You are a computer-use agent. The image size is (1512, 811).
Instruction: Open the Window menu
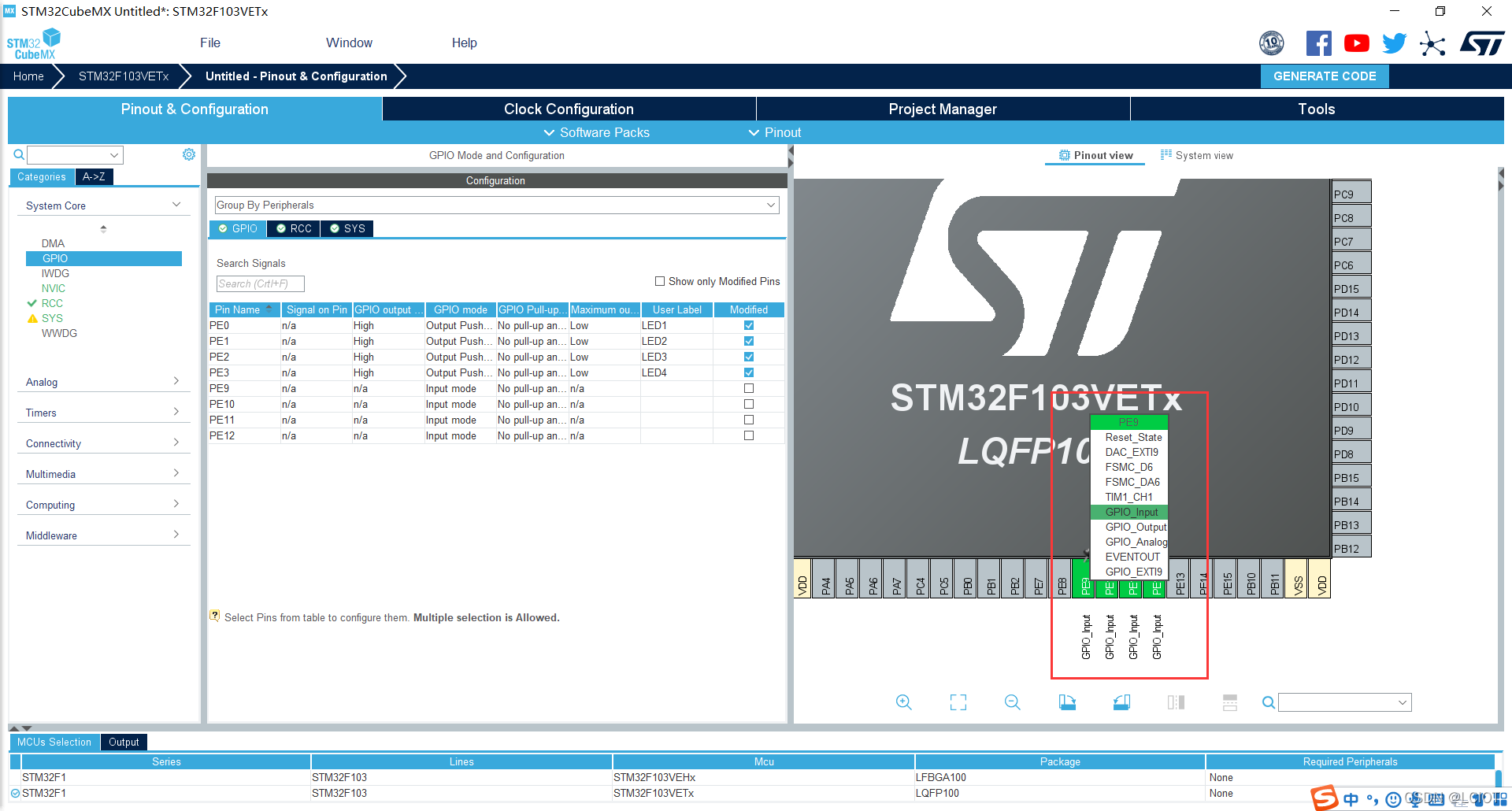click(x=349, y=43)
